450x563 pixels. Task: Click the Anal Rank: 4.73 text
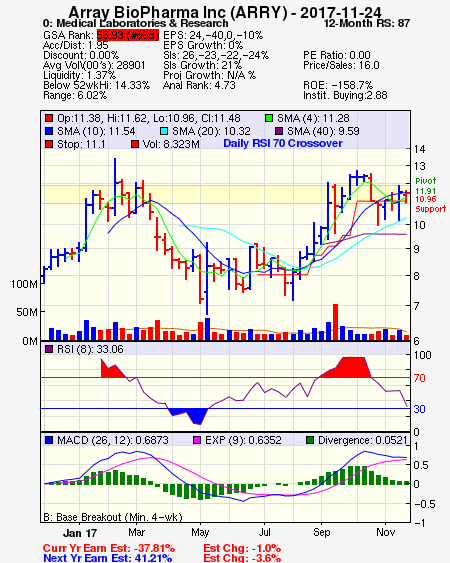(199, 85)
